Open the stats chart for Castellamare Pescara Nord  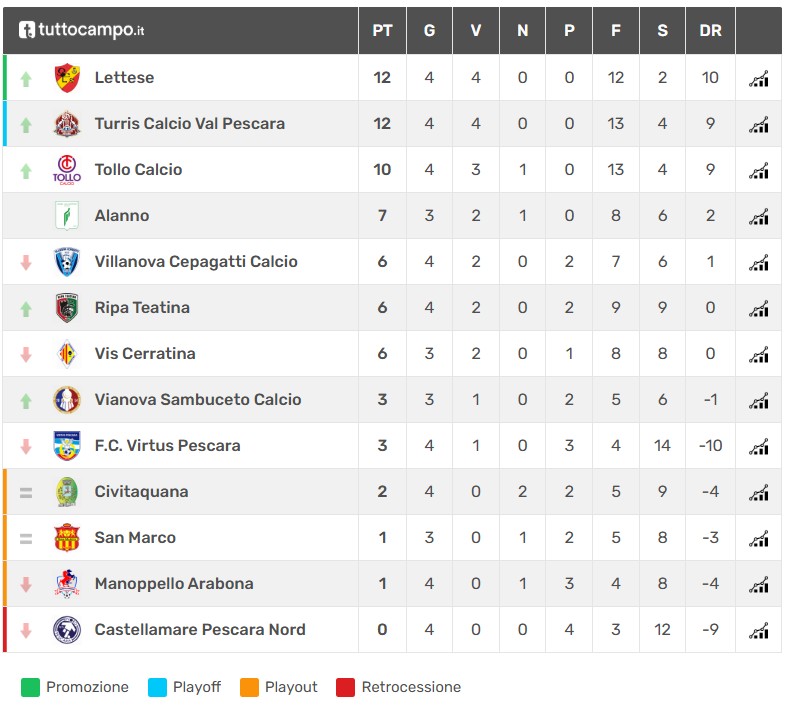[x=759, y=630]
